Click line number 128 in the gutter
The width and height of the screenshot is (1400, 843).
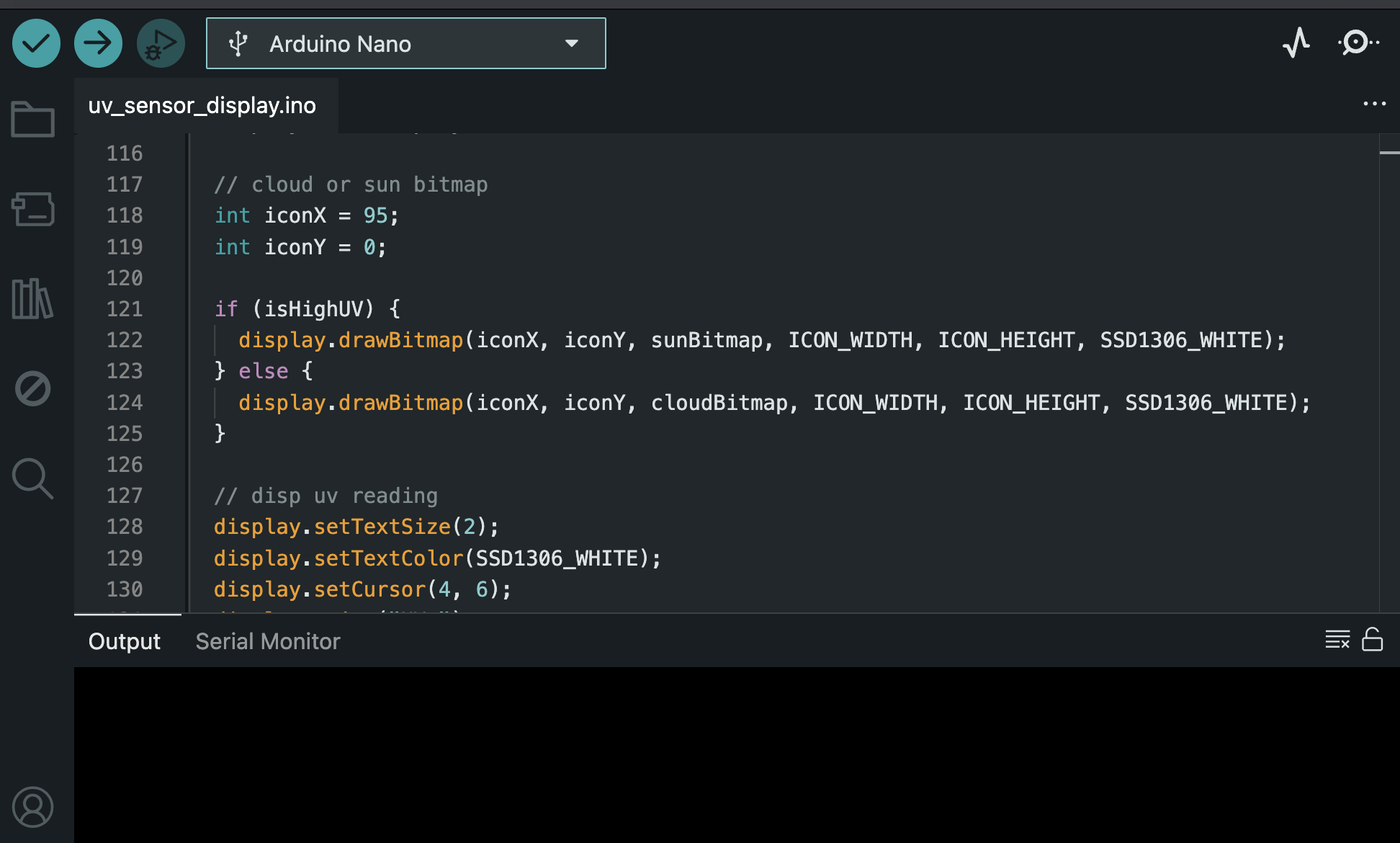click(125, 527)
